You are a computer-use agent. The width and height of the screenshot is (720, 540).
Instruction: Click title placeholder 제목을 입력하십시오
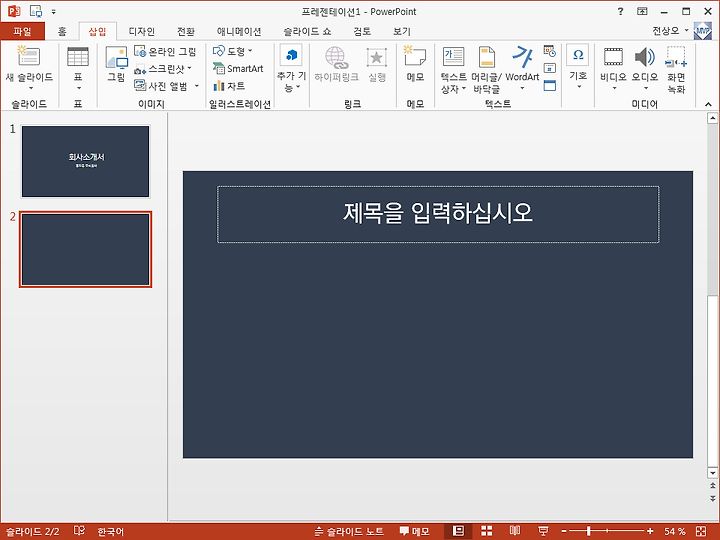(438, 214)
